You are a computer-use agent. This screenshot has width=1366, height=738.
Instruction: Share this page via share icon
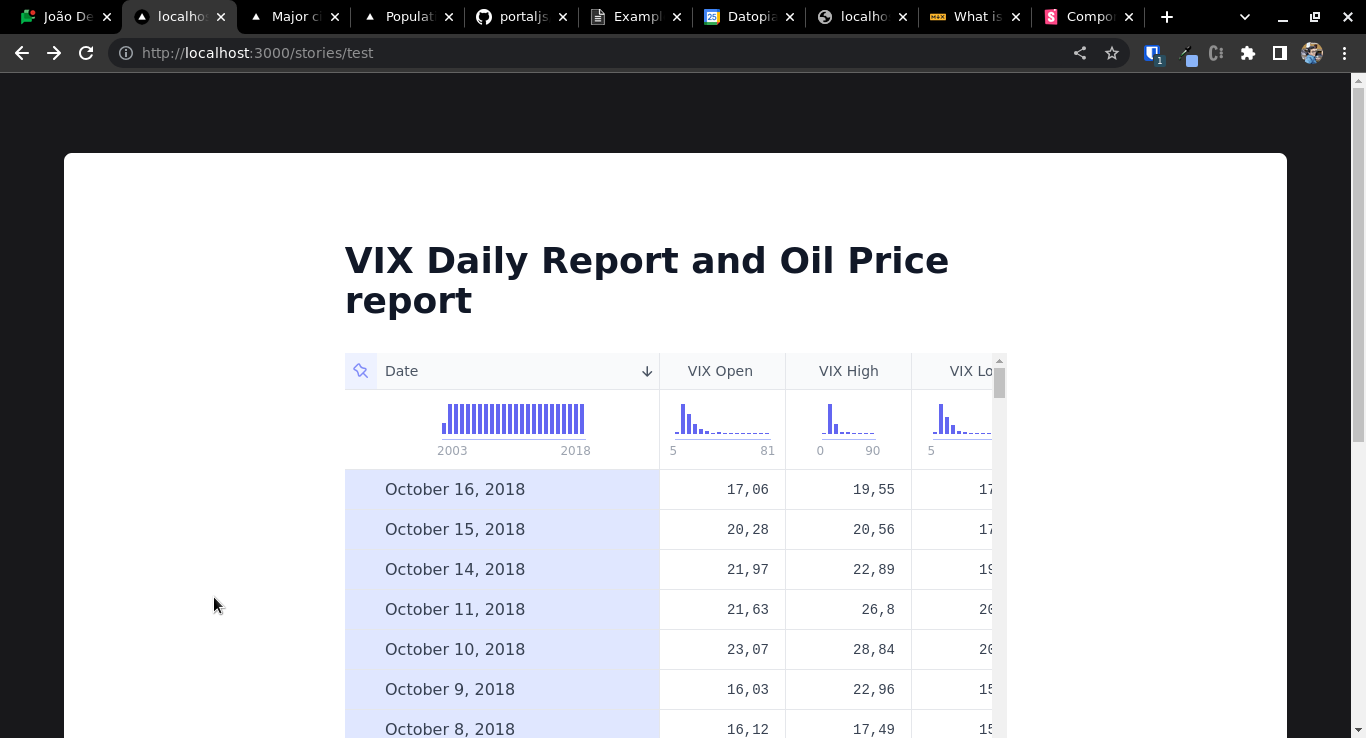[x=1080, y=53]
